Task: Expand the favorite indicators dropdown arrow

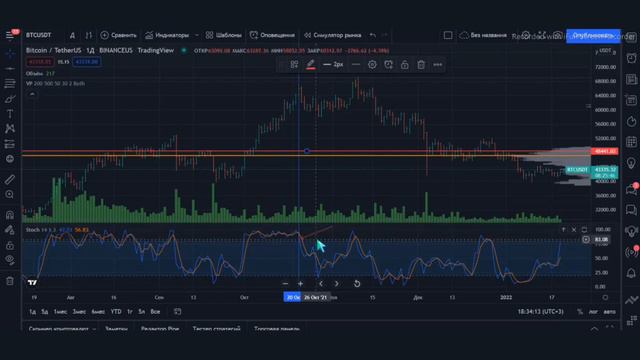Action: pos(197,36)
